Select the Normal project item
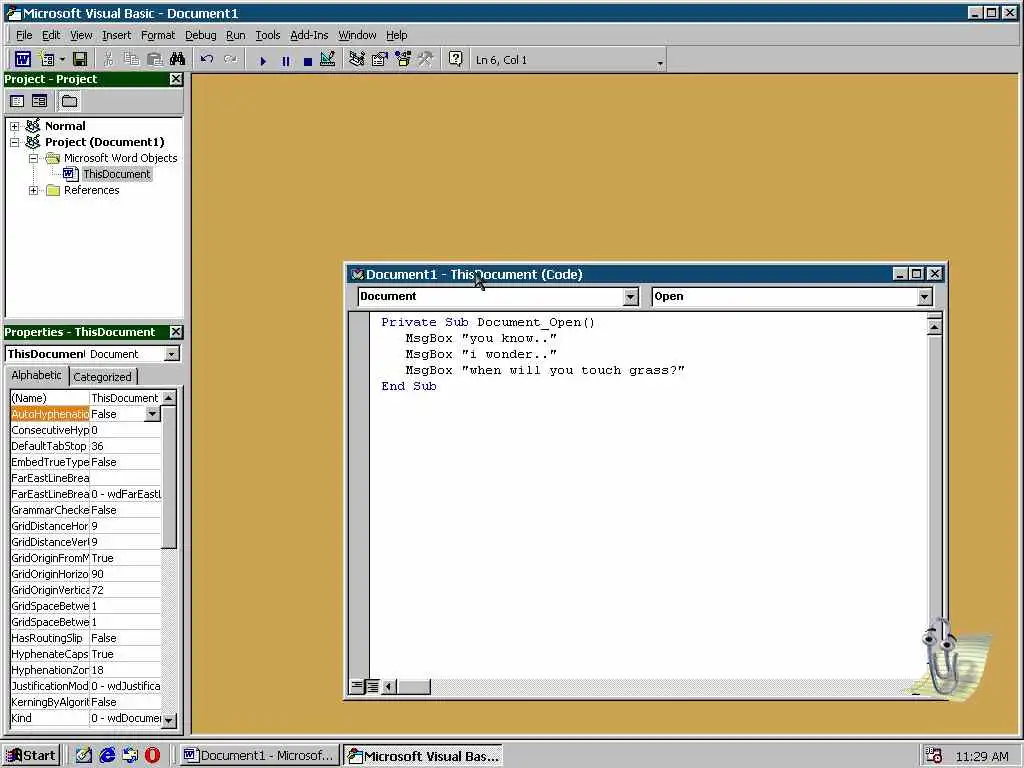1024x768 pixels. [x=65, y=126]
